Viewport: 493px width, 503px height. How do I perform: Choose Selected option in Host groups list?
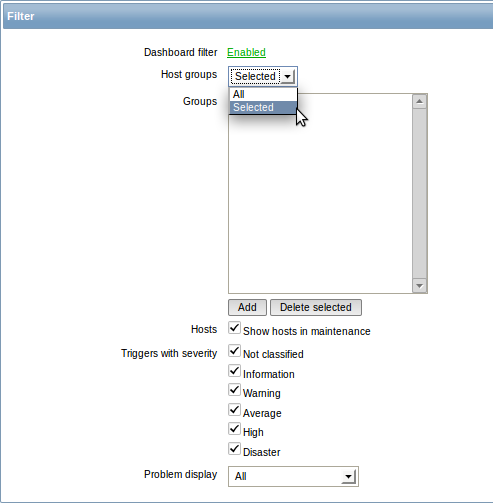(263, 107)
